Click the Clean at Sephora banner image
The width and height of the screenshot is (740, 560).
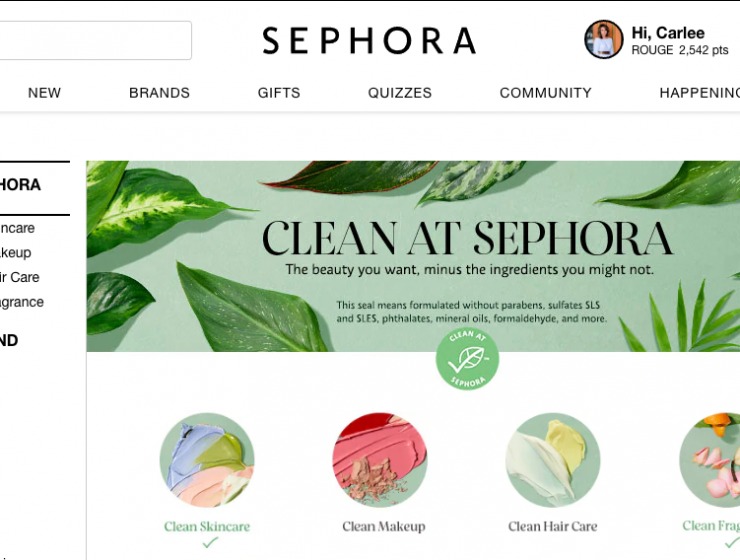point(413,256)
